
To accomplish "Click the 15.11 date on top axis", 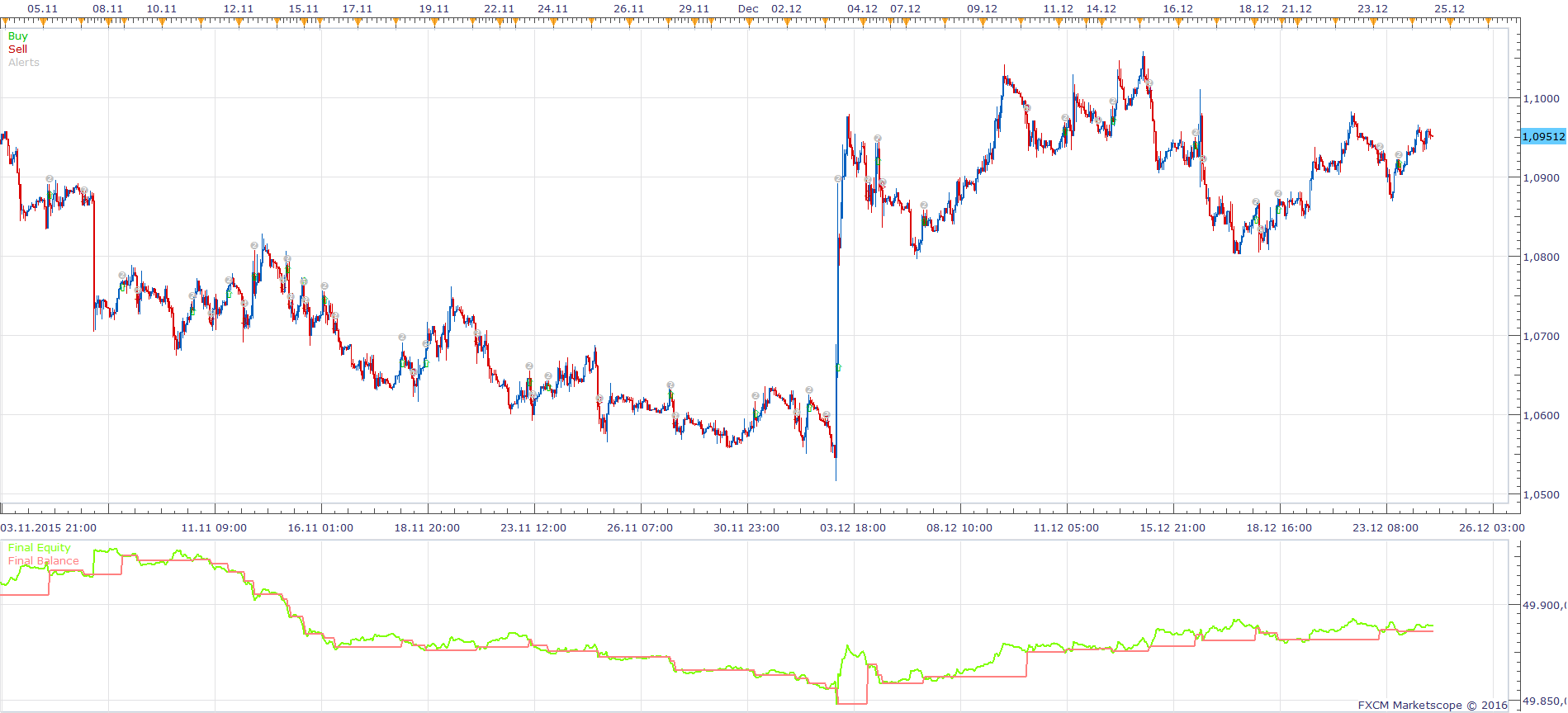I will pos(304,9).
